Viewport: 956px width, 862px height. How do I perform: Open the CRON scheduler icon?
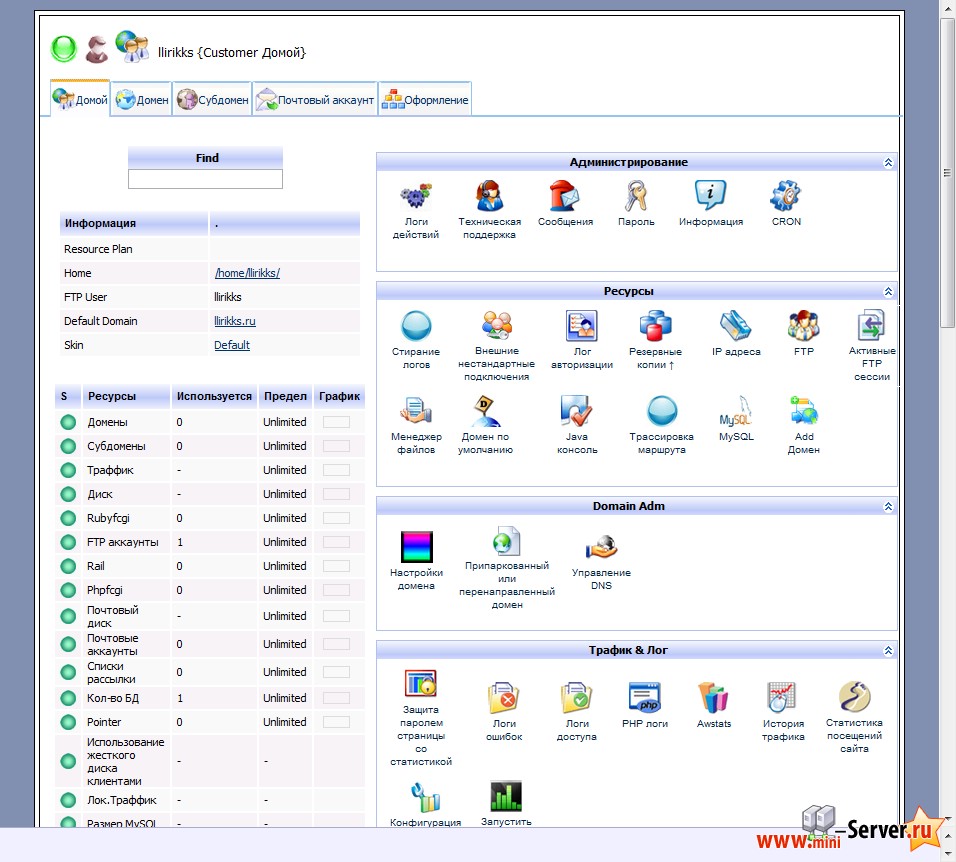point(786,196)
